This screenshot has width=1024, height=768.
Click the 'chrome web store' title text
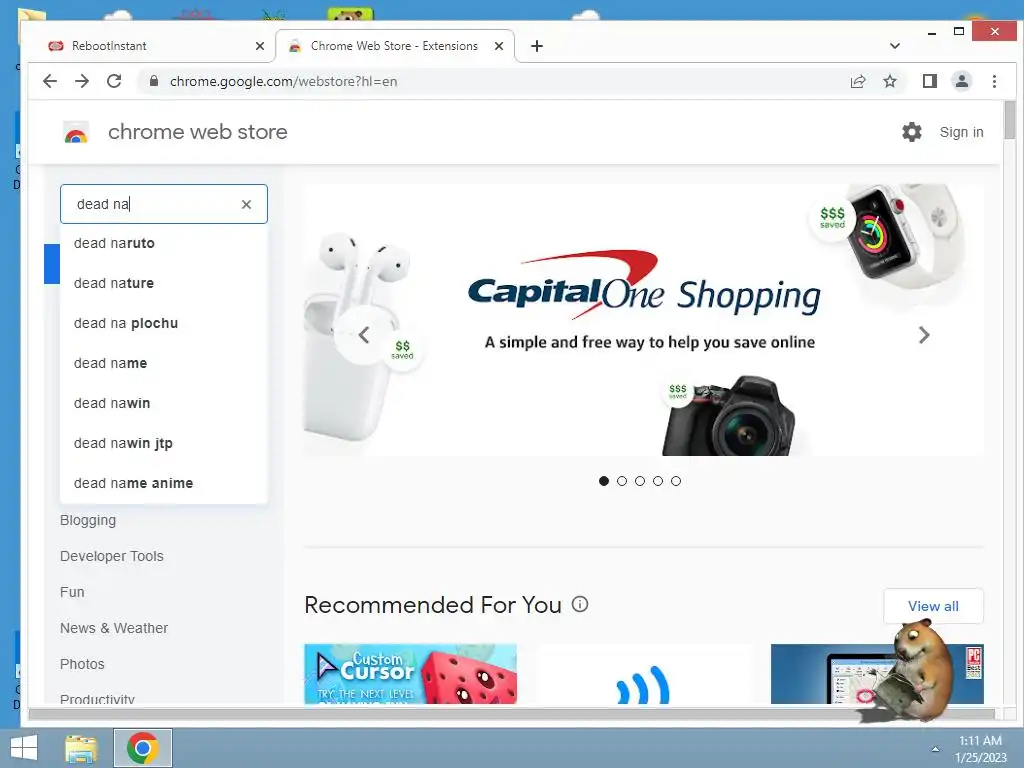[x=197, y=132]
